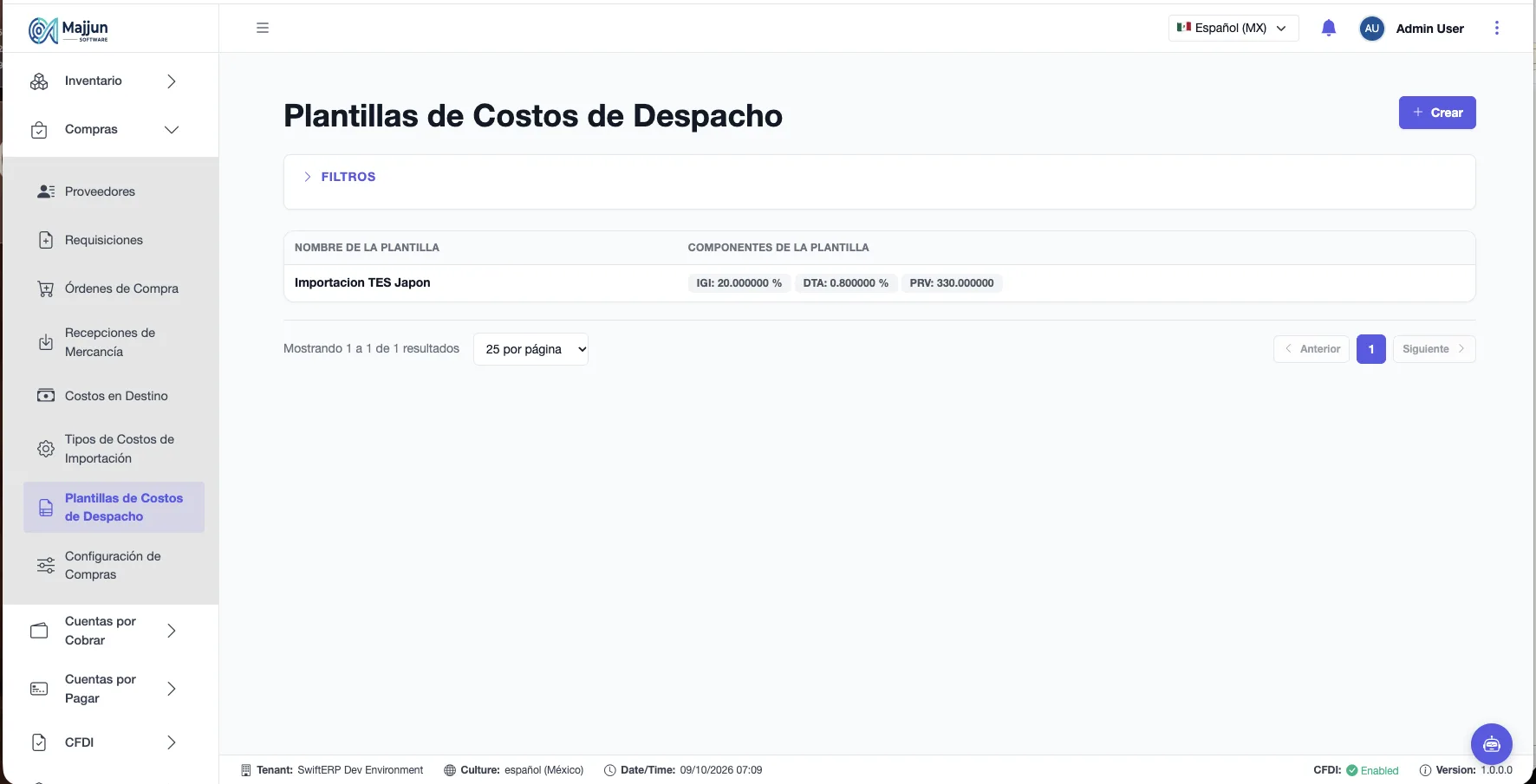Expand the Cuentas por Cobrar chevron
The height and width of the screenshot is (784, 1536).
click(172, 631)
